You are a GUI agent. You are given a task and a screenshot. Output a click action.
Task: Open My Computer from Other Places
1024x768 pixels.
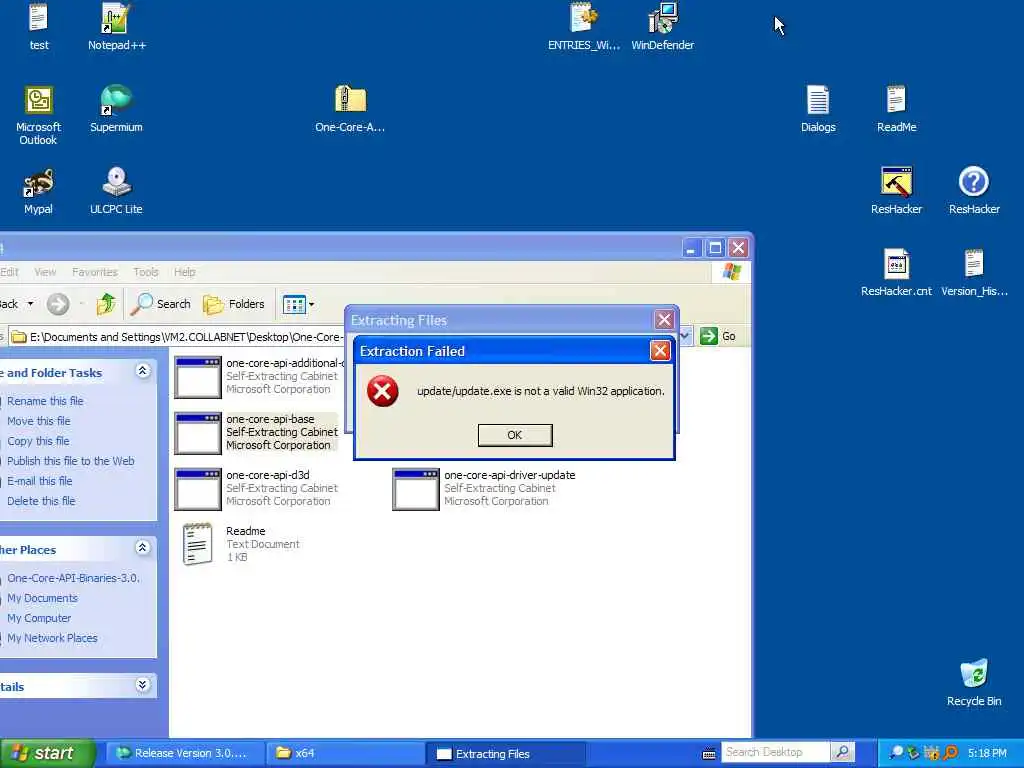(39, 618)
